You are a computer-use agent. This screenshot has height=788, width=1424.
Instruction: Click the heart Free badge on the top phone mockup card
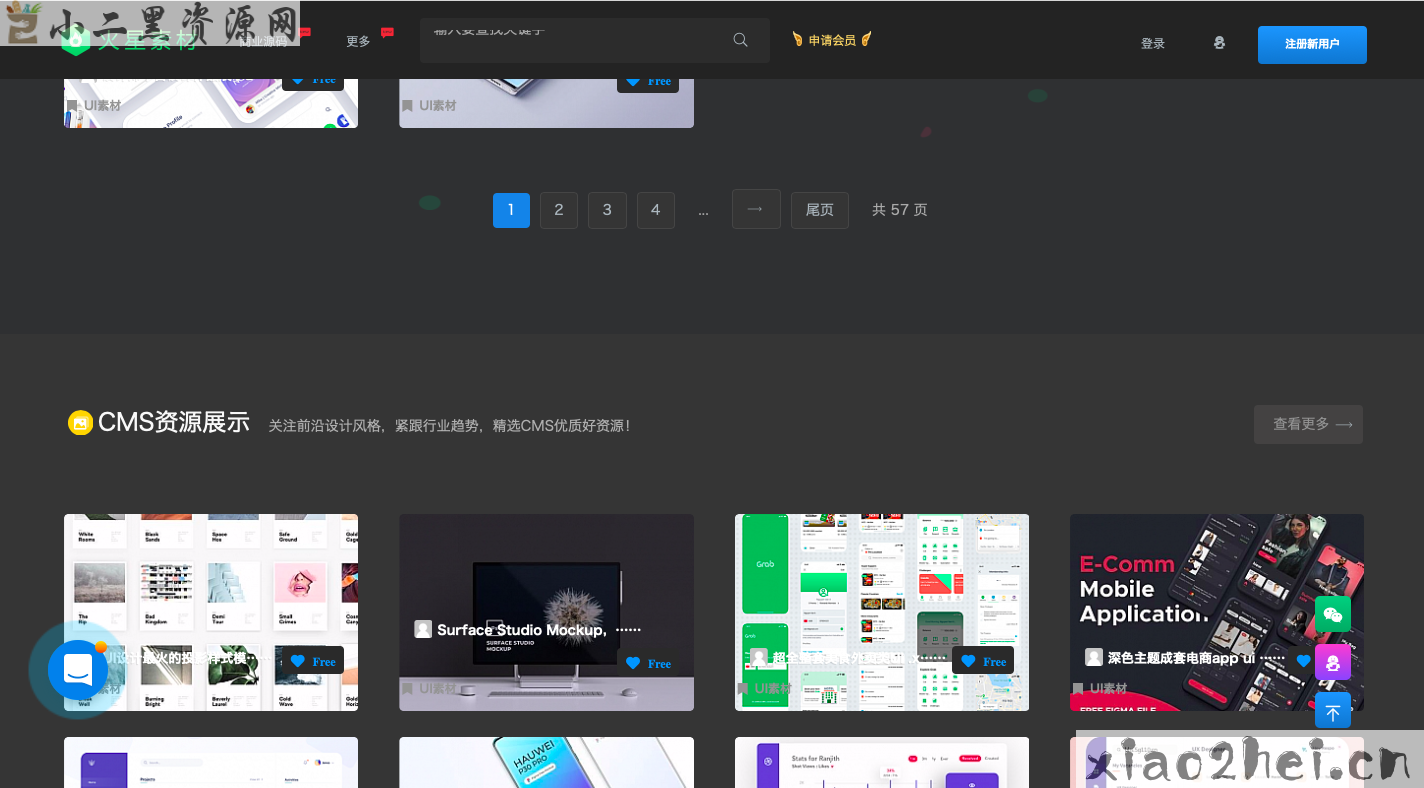coord(648,82)
